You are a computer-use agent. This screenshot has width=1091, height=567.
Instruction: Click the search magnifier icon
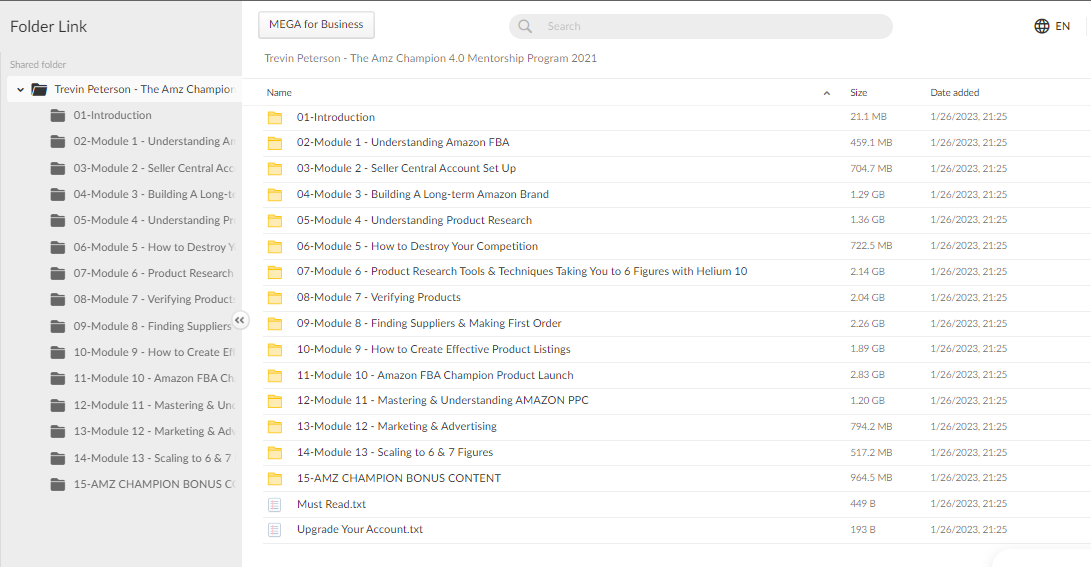click(x=525, y=26)
